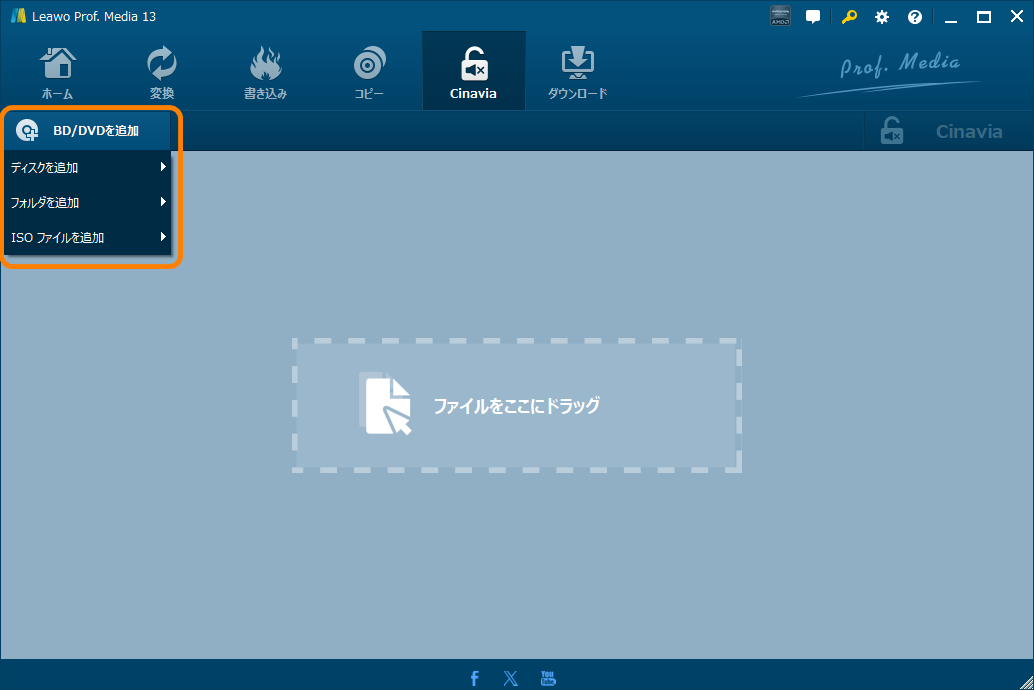
Task: Expand ISO ファイルを追加 submenu arrow
Action: (x=163, y=237)
